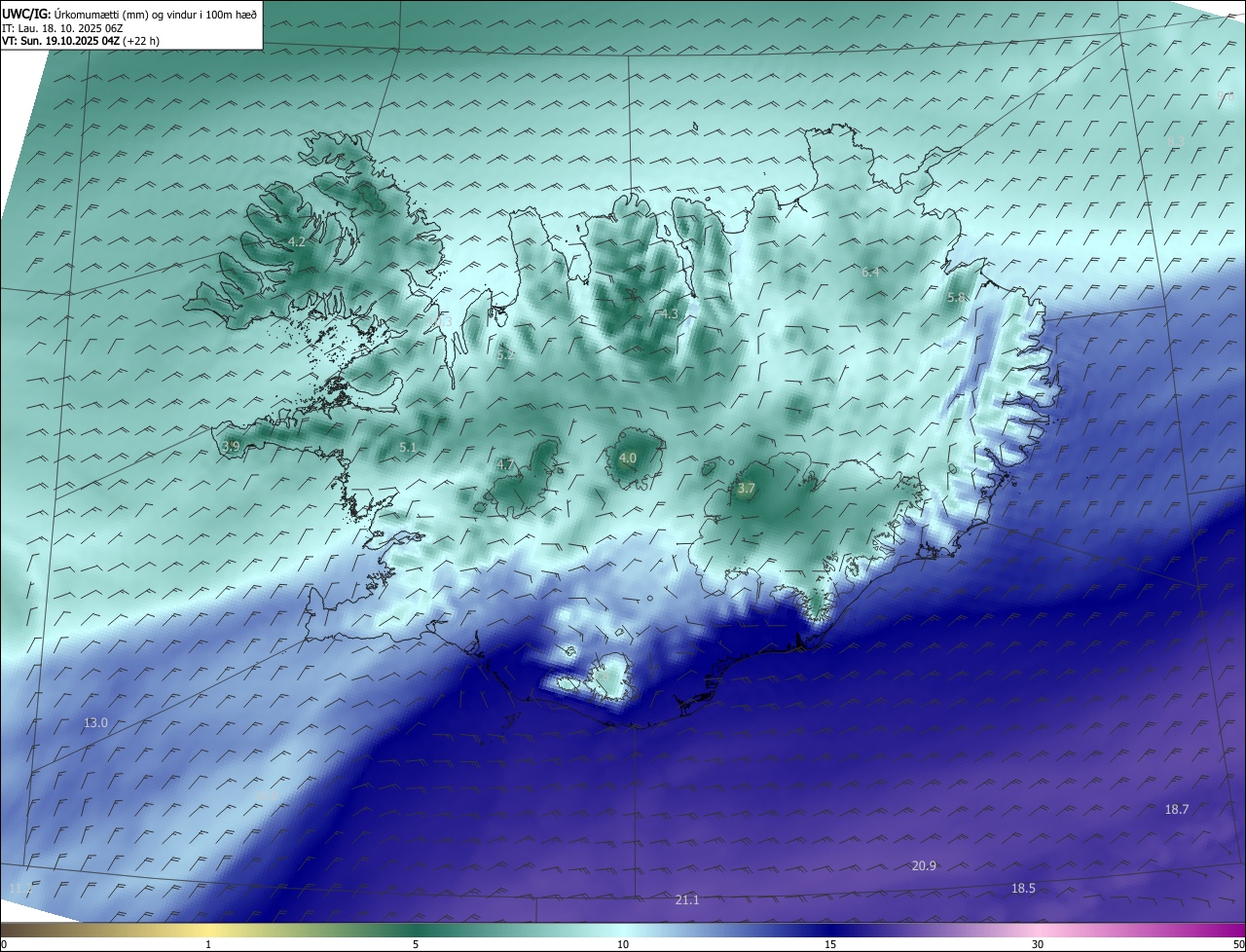Click the 18.5 precipitation label

pos(1023,888)
